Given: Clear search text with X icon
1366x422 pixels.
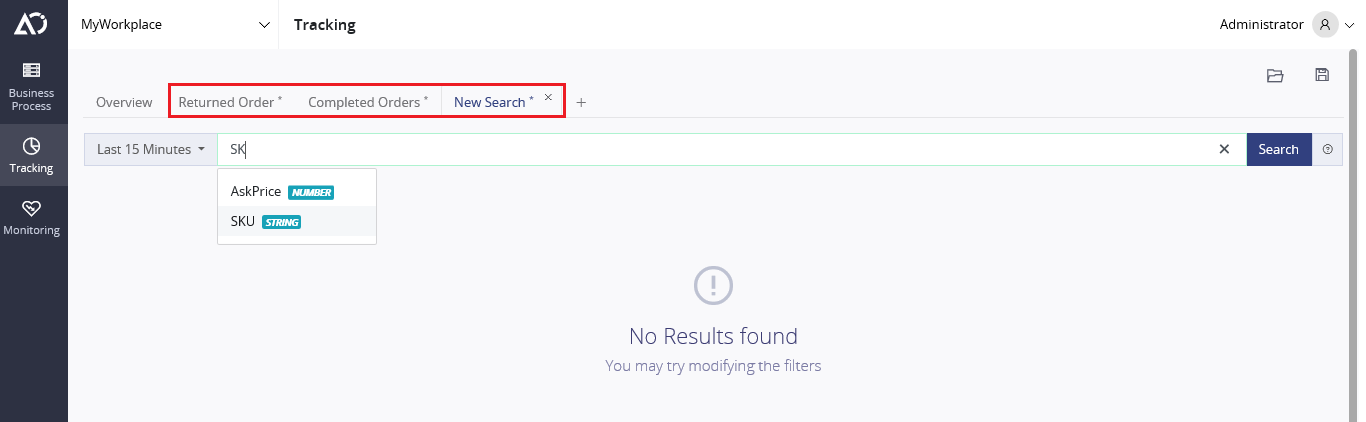Looking at the screenshot, I should click(x=1224, y=149).
